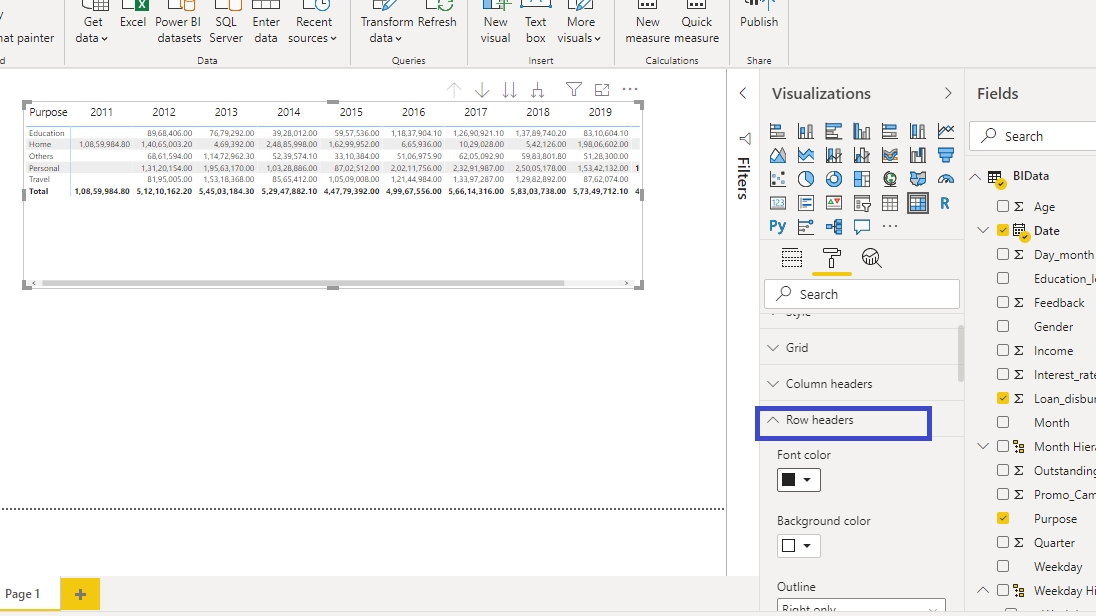Open the Analytics pane magnifier icon
Screen dimensions: 1096x616
tap(871, 258)
